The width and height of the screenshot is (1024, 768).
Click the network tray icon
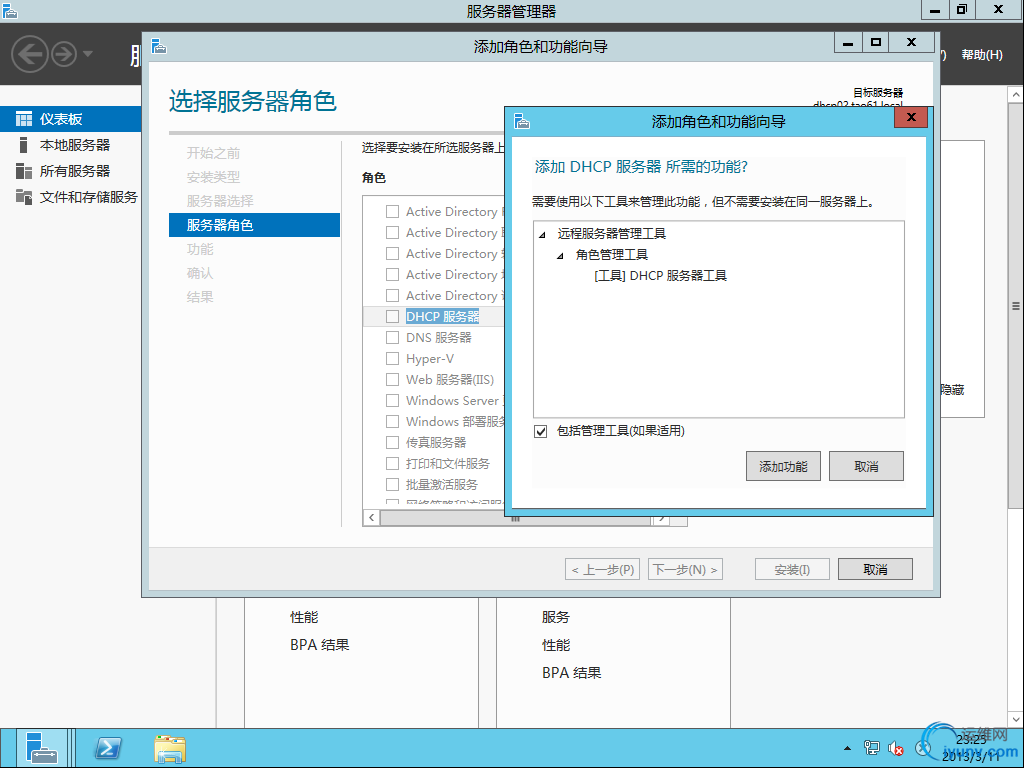(871, 748)
